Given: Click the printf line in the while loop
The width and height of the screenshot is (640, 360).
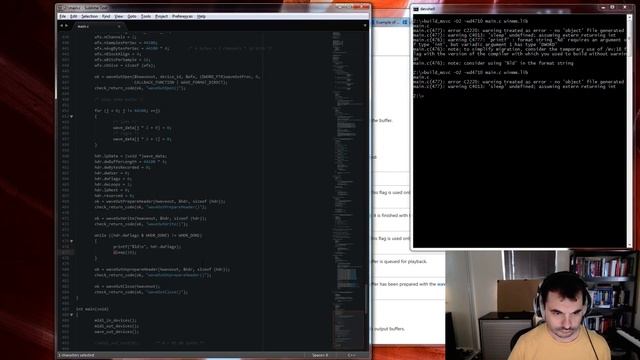Looking at the screenshot, I should (x=147, y=247).
